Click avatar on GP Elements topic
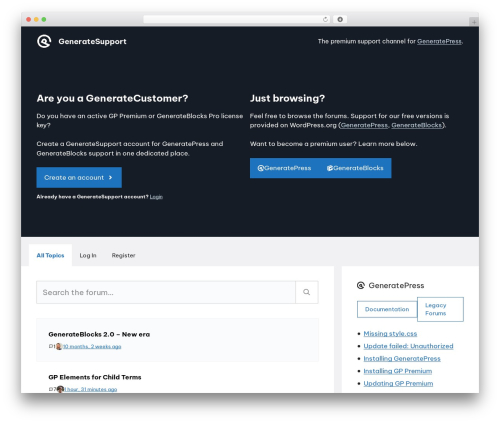 pos(60,389)
